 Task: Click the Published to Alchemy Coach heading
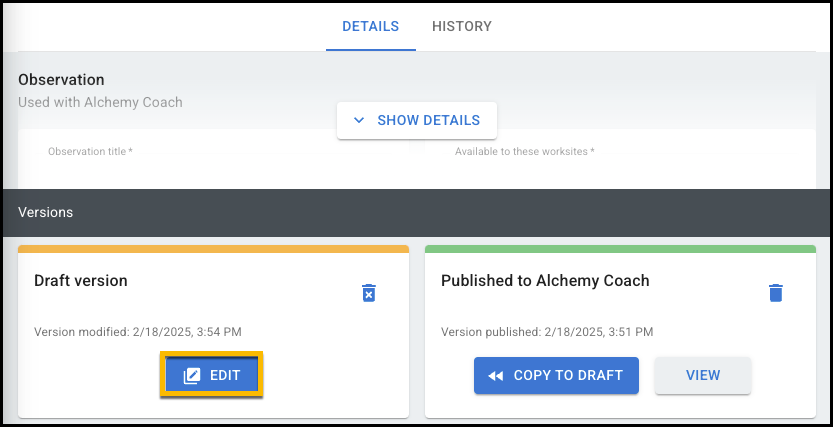coord(545,281)
